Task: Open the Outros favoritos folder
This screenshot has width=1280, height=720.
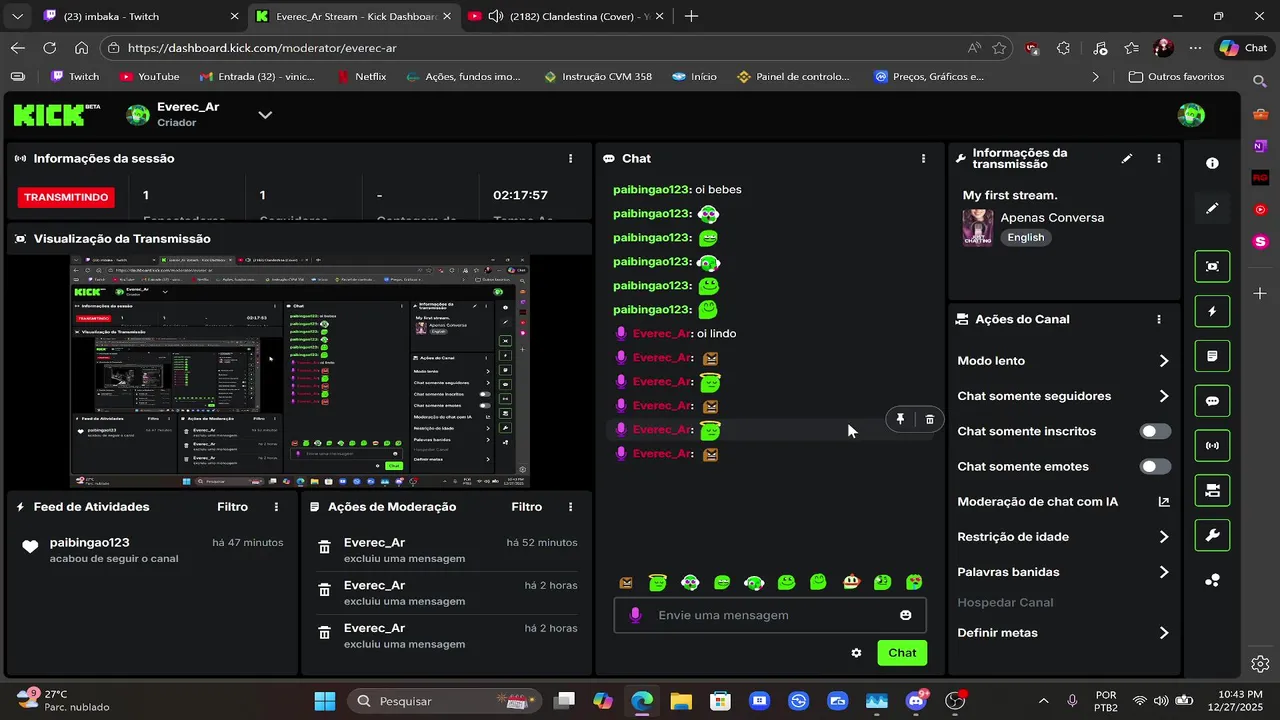Action: (1176, 76)
